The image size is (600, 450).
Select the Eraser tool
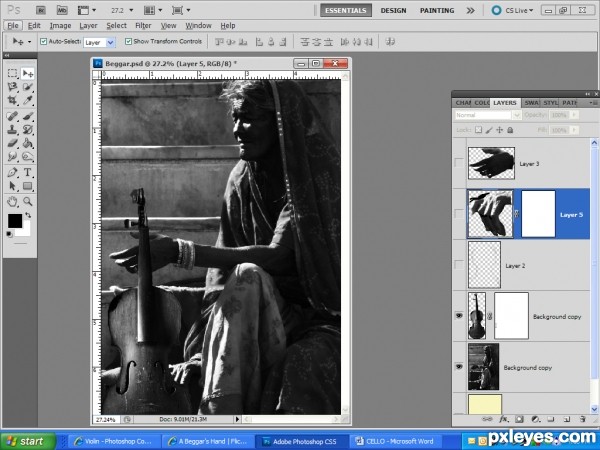13,143
